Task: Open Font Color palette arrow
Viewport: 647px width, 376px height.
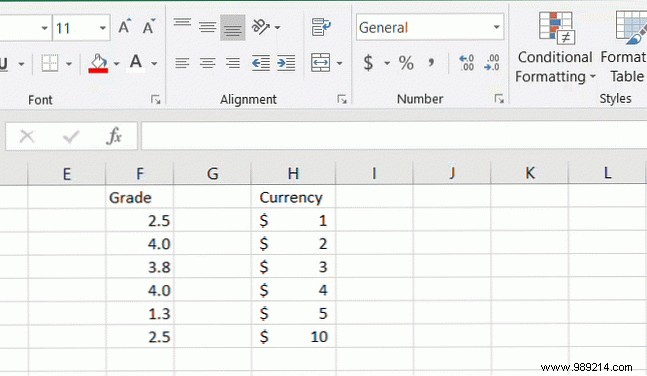Action: click(154, 64)
